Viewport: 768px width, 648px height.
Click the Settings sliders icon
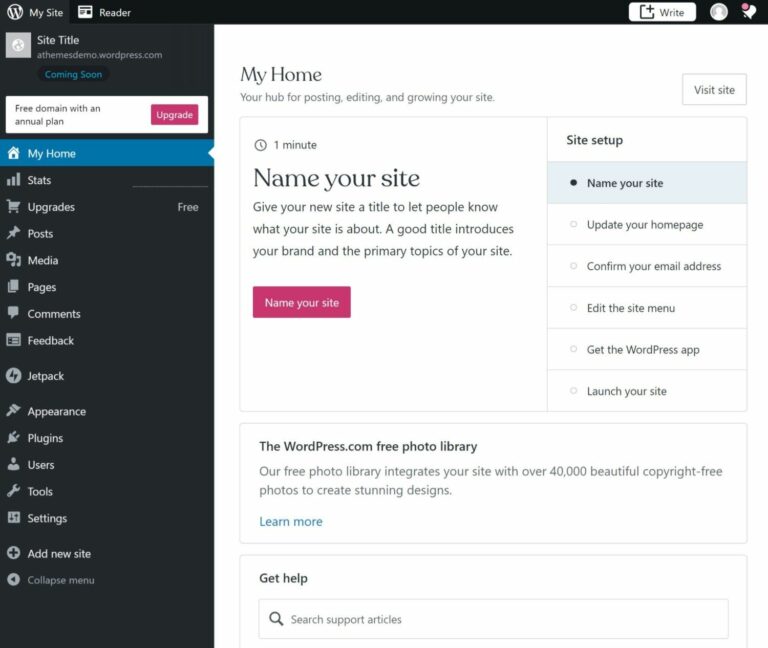[14, 517]
